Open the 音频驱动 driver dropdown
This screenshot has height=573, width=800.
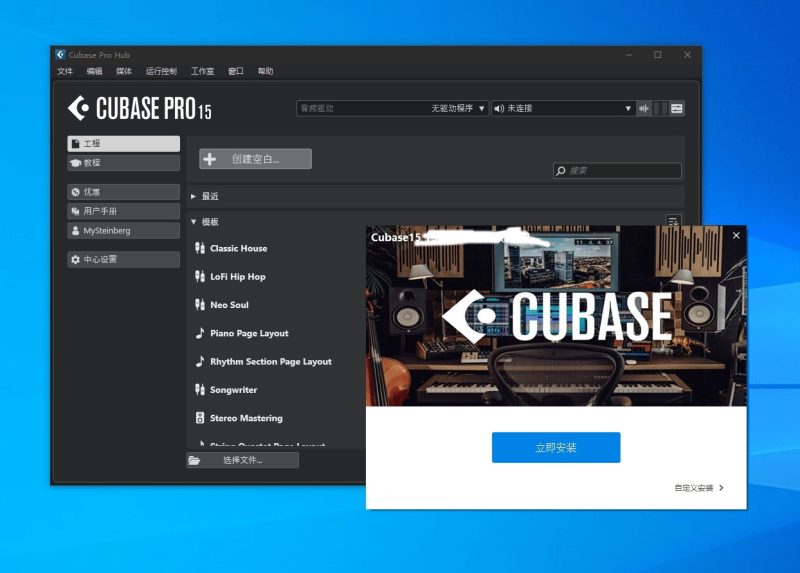pos(392,108)
